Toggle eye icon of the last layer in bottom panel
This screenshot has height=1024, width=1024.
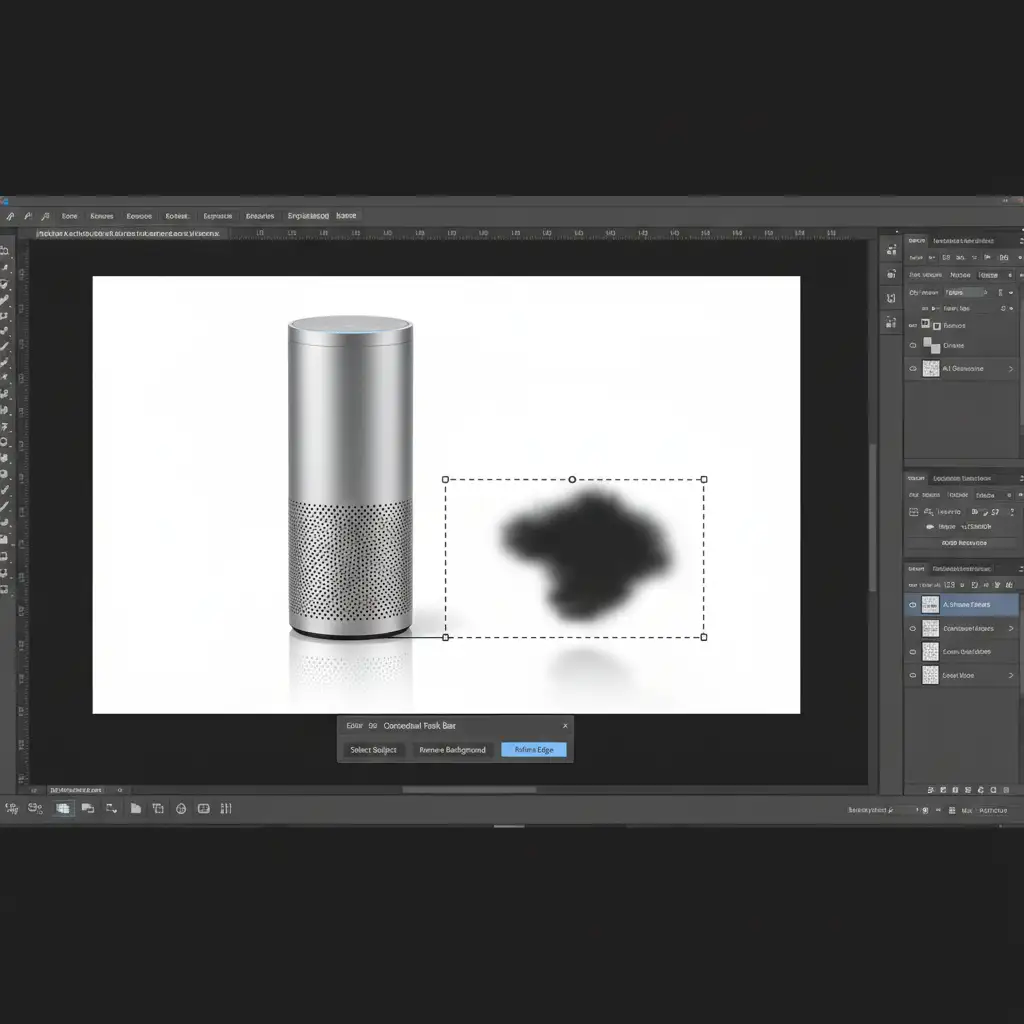[x=912, y=676]
